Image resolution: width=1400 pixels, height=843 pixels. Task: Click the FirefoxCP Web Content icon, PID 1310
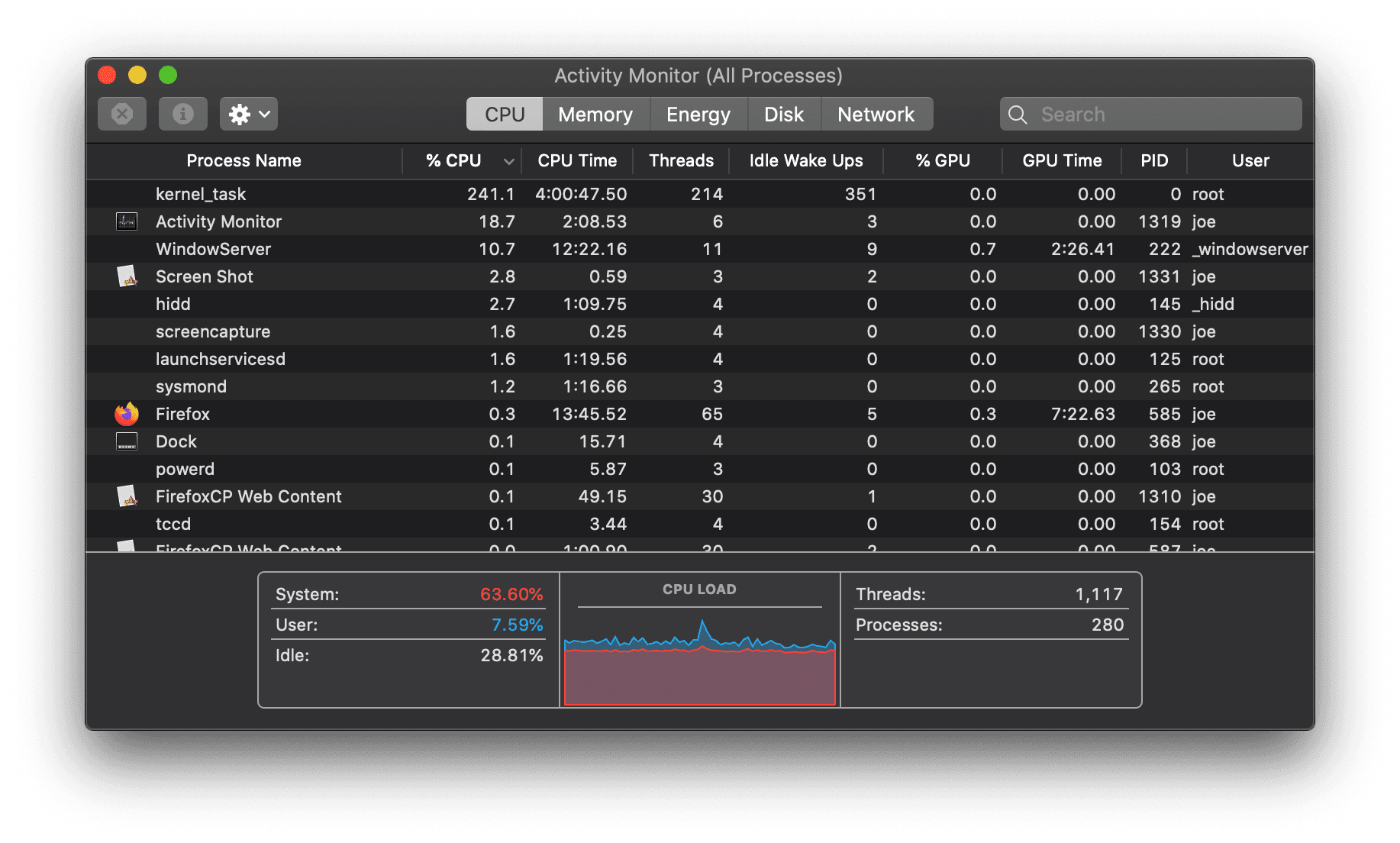127,496
